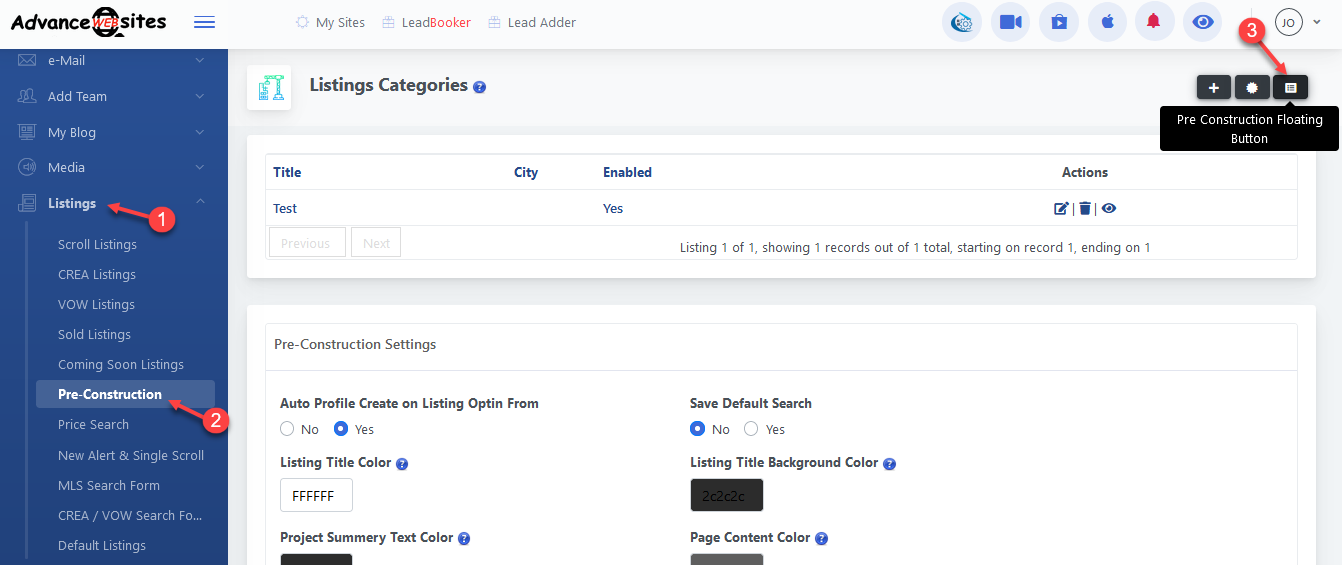Toggle the hamburger sidebar menu

(x=204, y=22)
